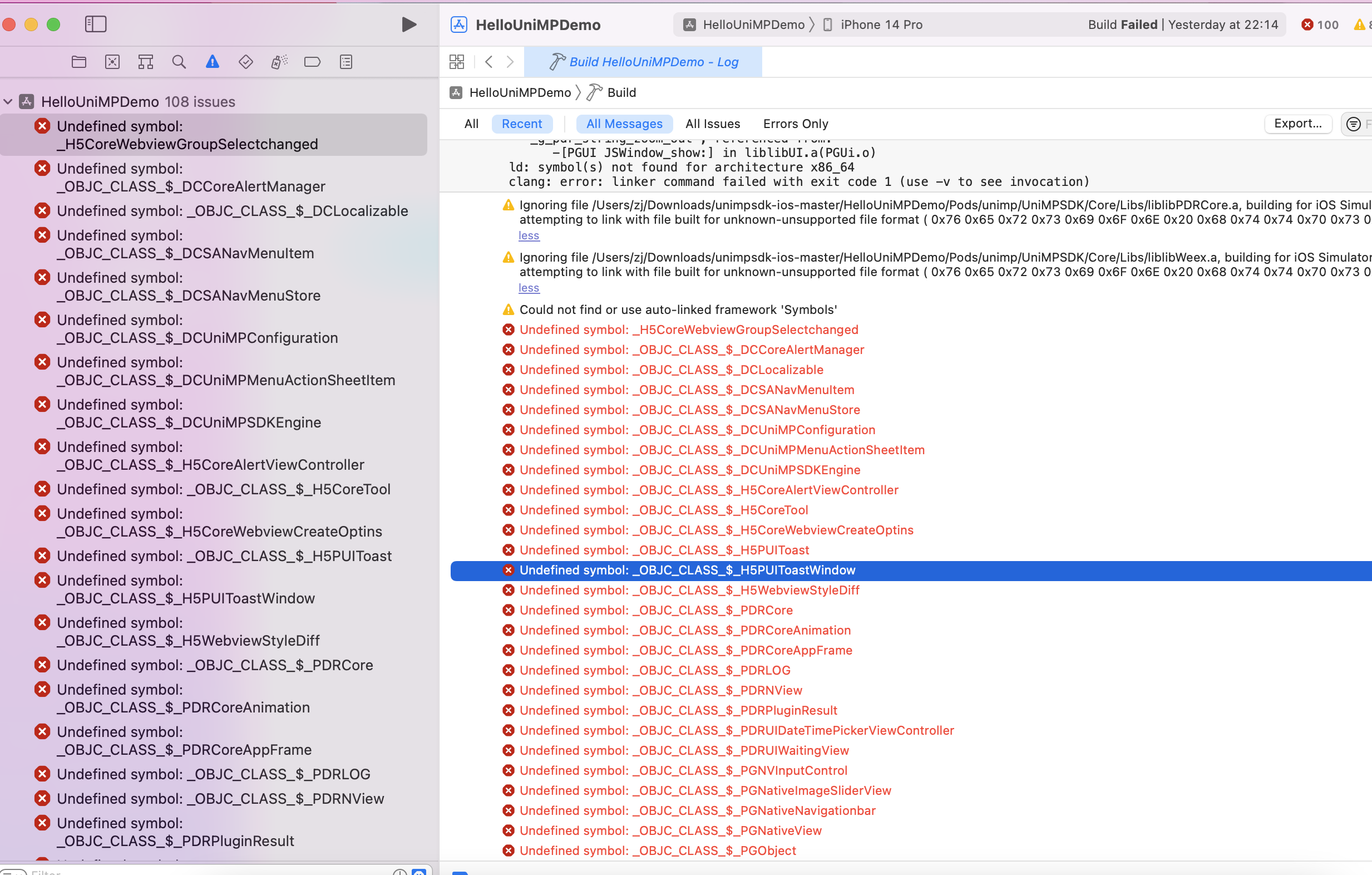Click less link under liblibWeex.a warning

point(529,288)
